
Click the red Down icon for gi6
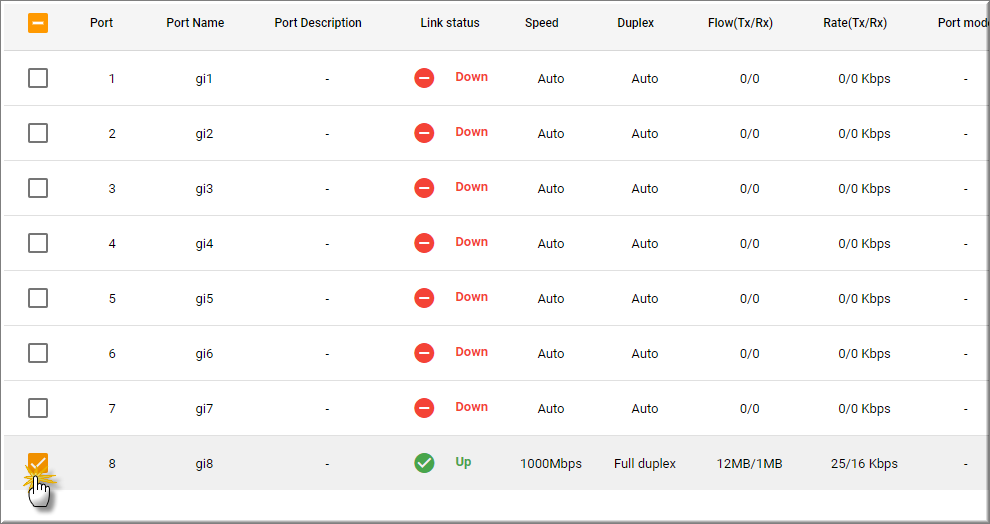[424, 353]
